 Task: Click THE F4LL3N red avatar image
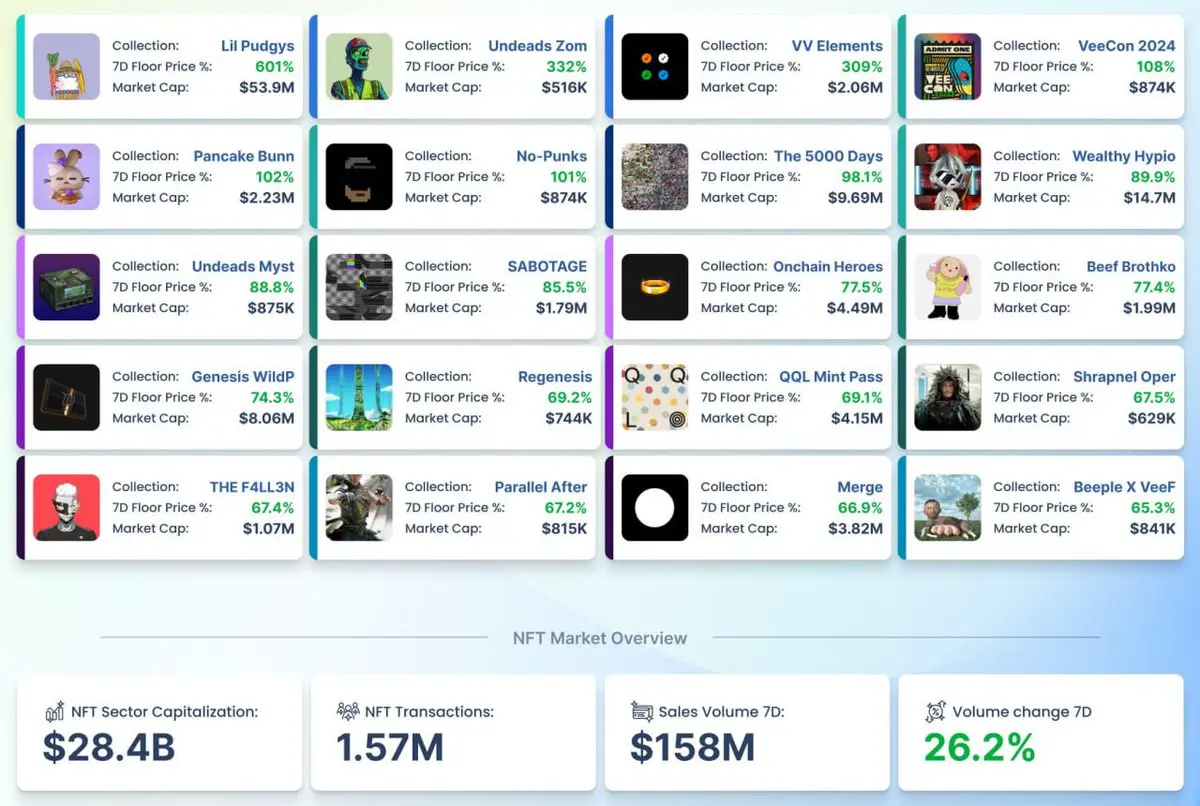click(x=66, y=508)
